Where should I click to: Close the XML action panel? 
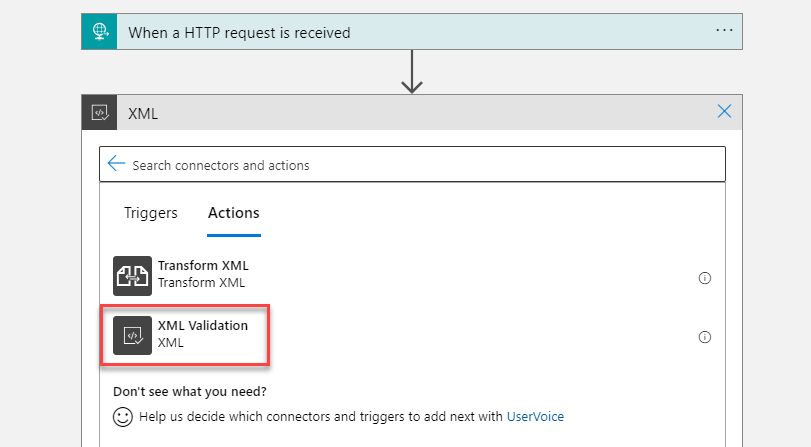(724, 112)
